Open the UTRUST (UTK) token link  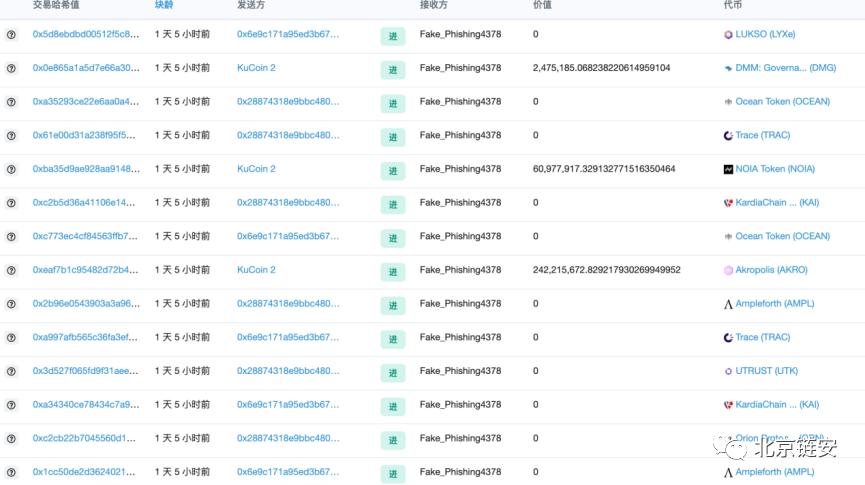click(766, 371)
